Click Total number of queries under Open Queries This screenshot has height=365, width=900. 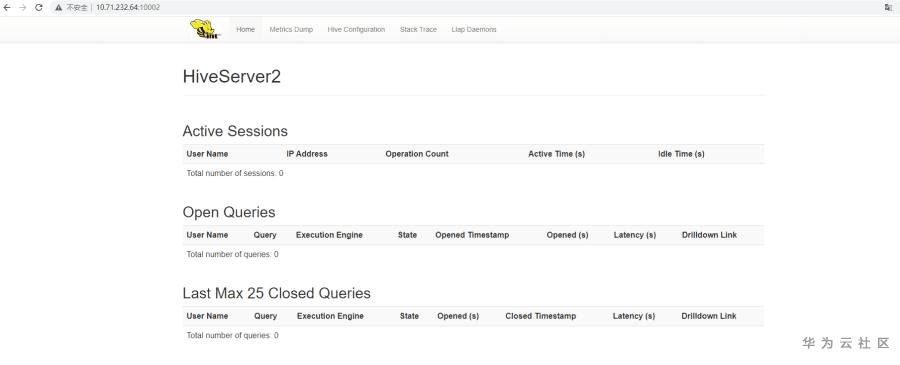coord(232,254)
